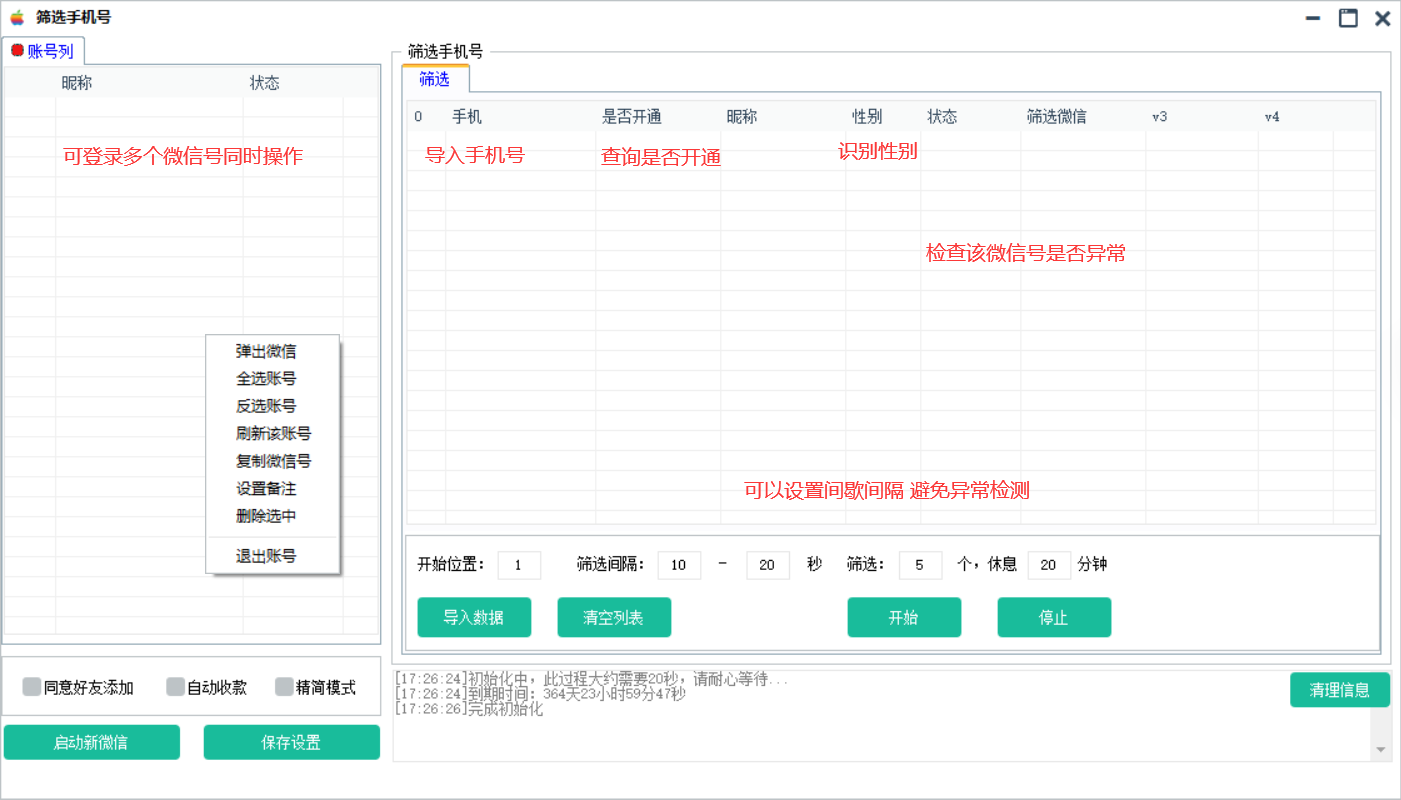This screenshot has width=1401, height=800.
Task: Click the 停止 button
Action: tap(1054, 617)
